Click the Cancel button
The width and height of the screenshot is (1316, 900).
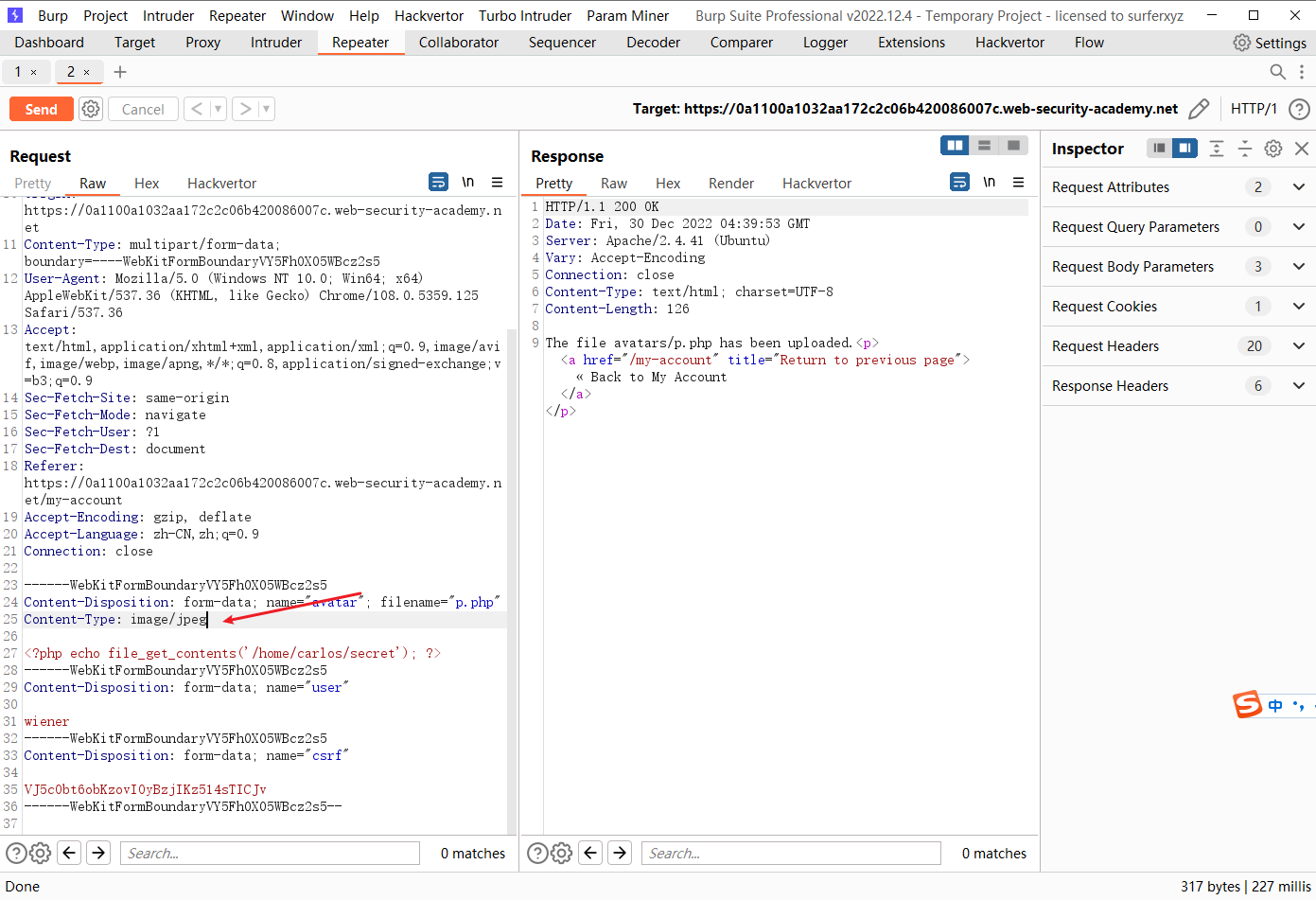tap(143, 109)
